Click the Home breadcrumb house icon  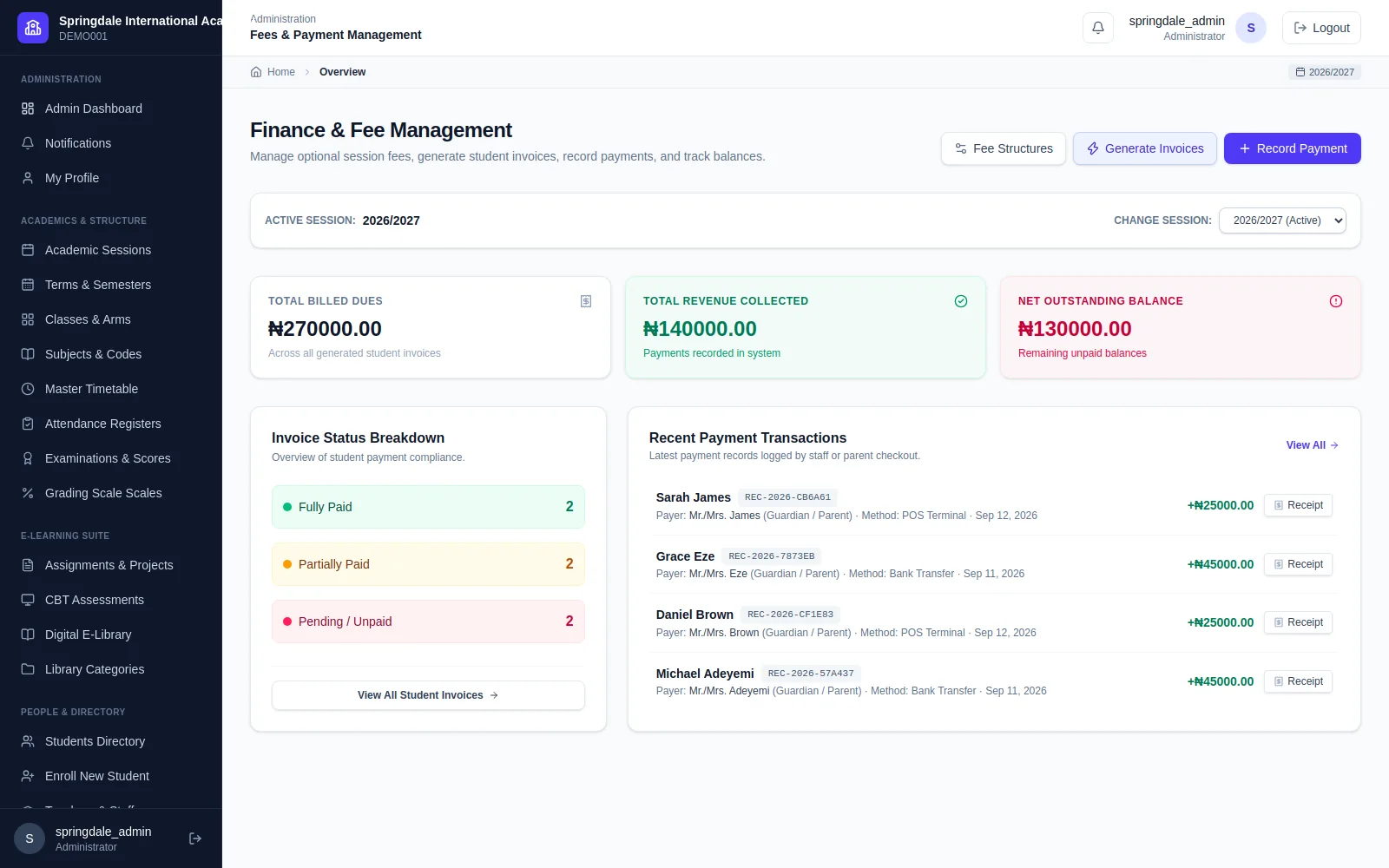(256, 72)
